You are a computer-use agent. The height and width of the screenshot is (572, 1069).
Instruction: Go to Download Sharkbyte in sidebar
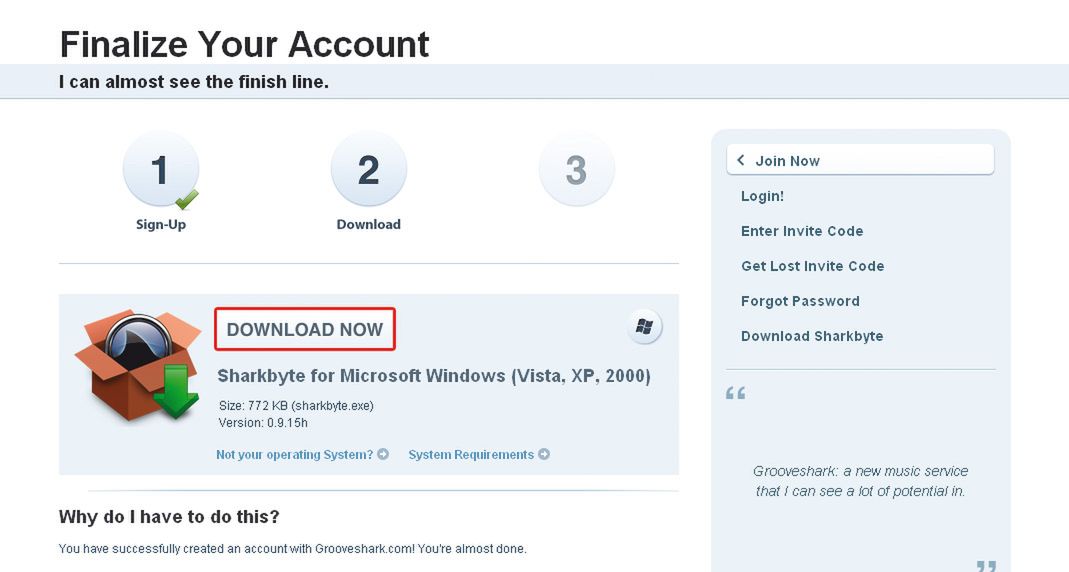[x=812, y=336]
